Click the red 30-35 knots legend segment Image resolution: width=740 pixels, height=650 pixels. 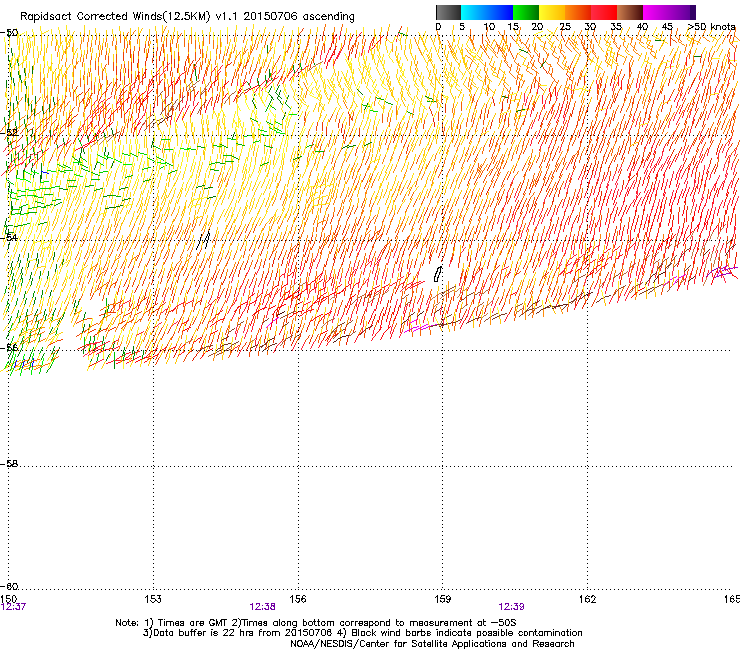pos(604,12)
